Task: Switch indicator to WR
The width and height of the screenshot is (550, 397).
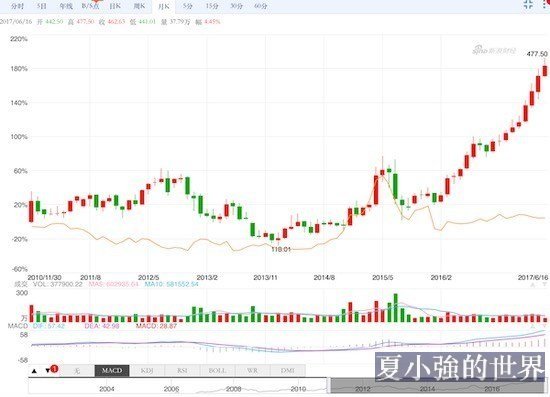Action: pos(252,371)
